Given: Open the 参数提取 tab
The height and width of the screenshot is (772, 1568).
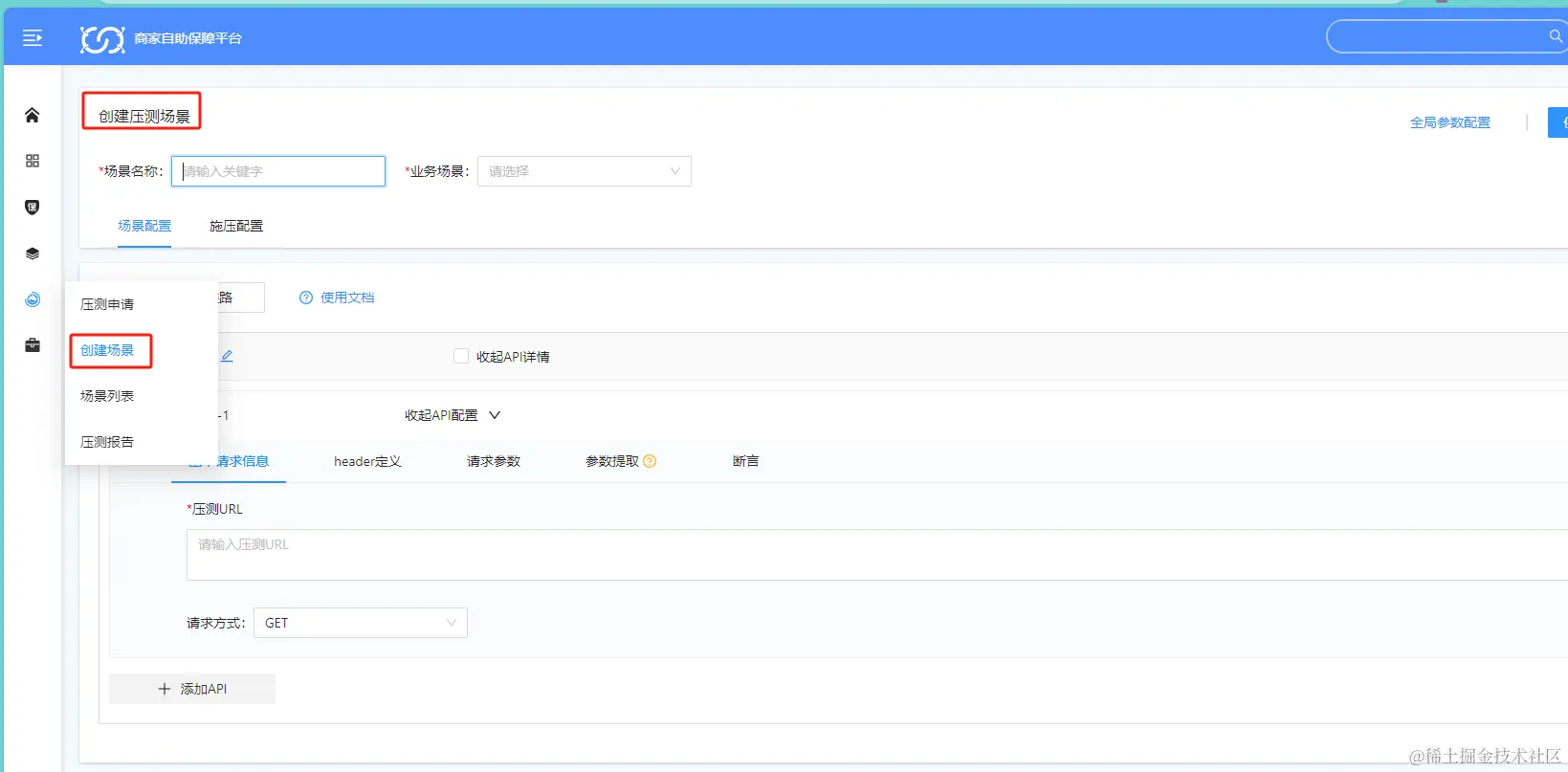Looking at the screenshot, I should [x=612, y=461].
